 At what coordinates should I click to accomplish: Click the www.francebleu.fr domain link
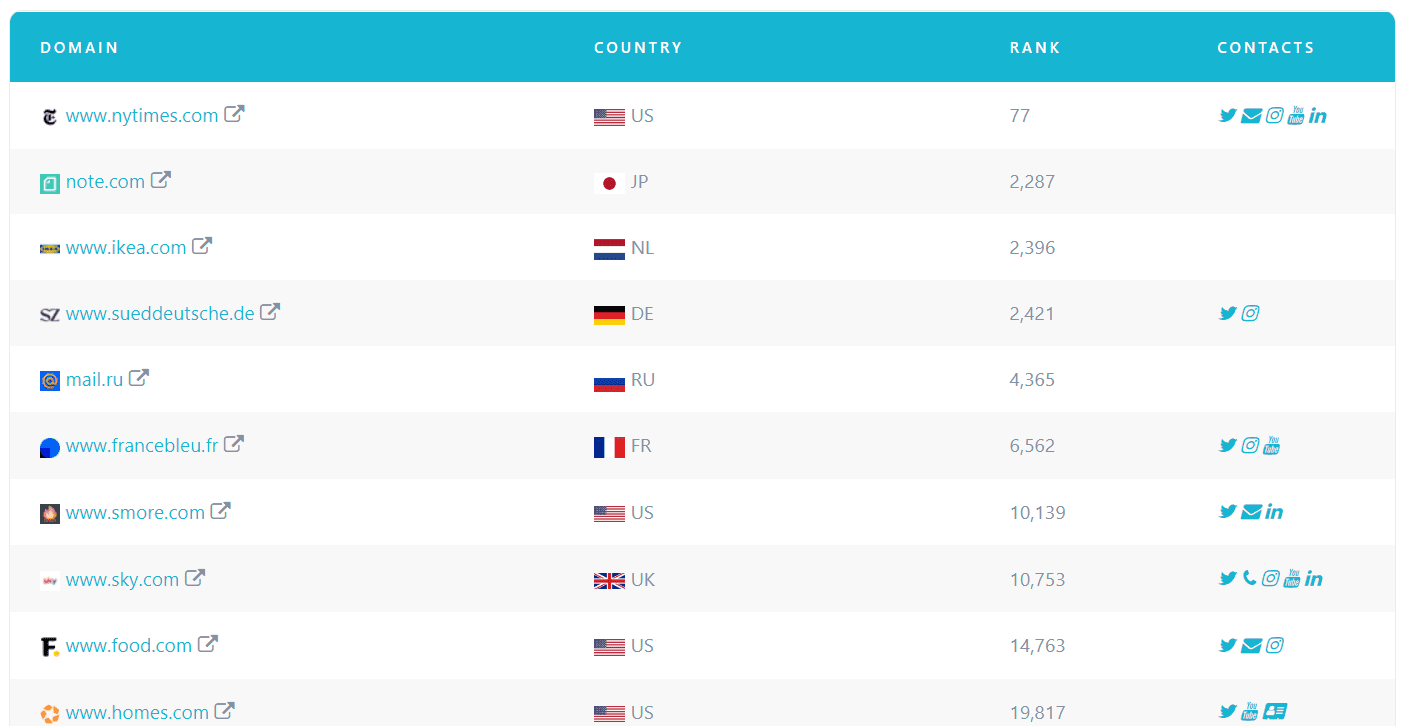(142, 445)
